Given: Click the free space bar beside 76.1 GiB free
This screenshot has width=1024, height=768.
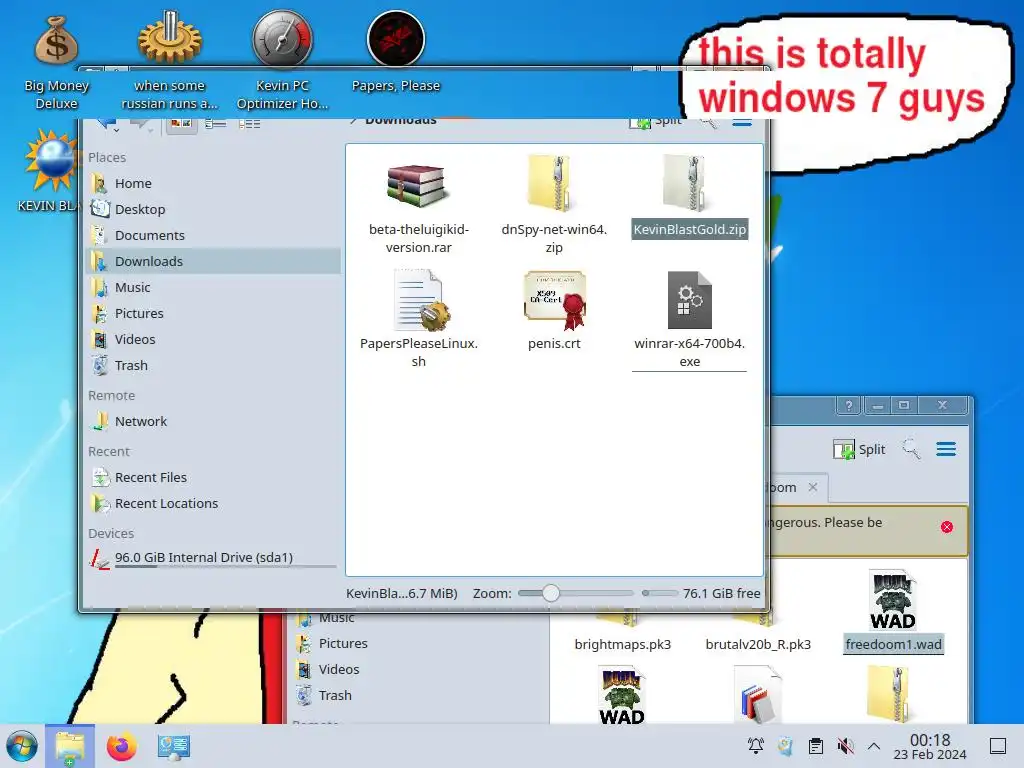Looking at the screenshot, I should pyautogui.click(x=660, y=593).
